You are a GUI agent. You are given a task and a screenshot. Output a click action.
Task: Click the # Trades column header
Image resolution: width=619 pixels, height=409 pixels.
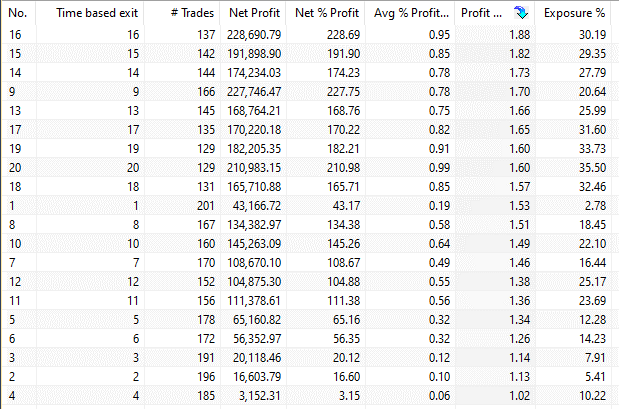click(178, 14)
